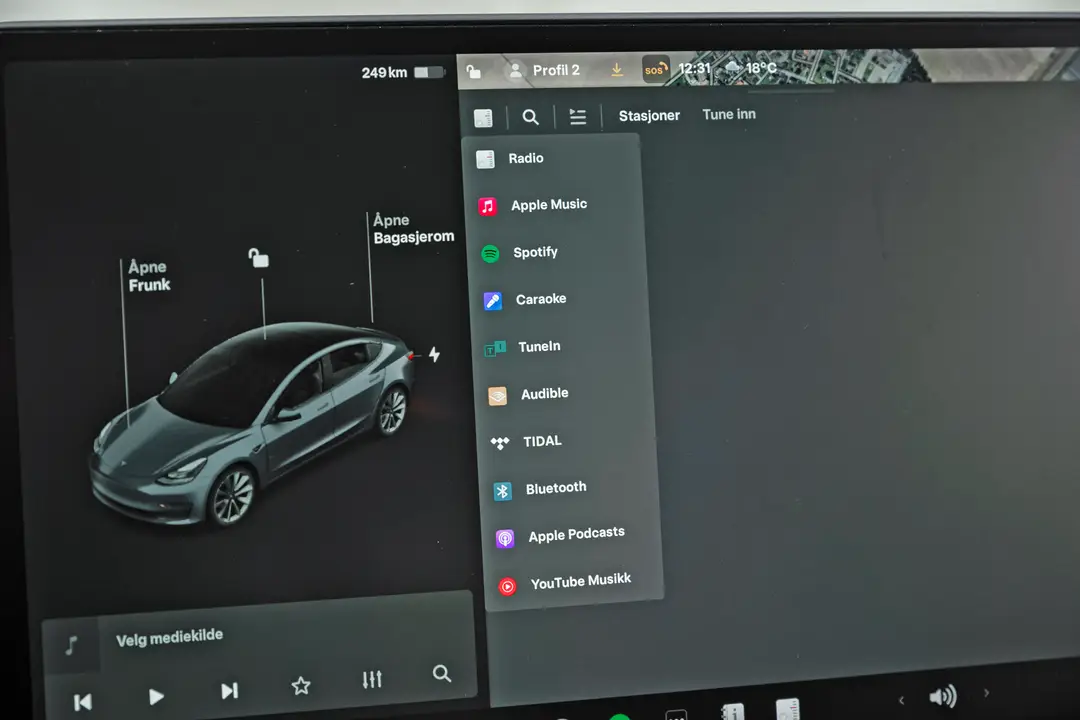Open charge port via lightning bolt icon
This screenshot has height=720, width=1080.
(x=434, y=354)
